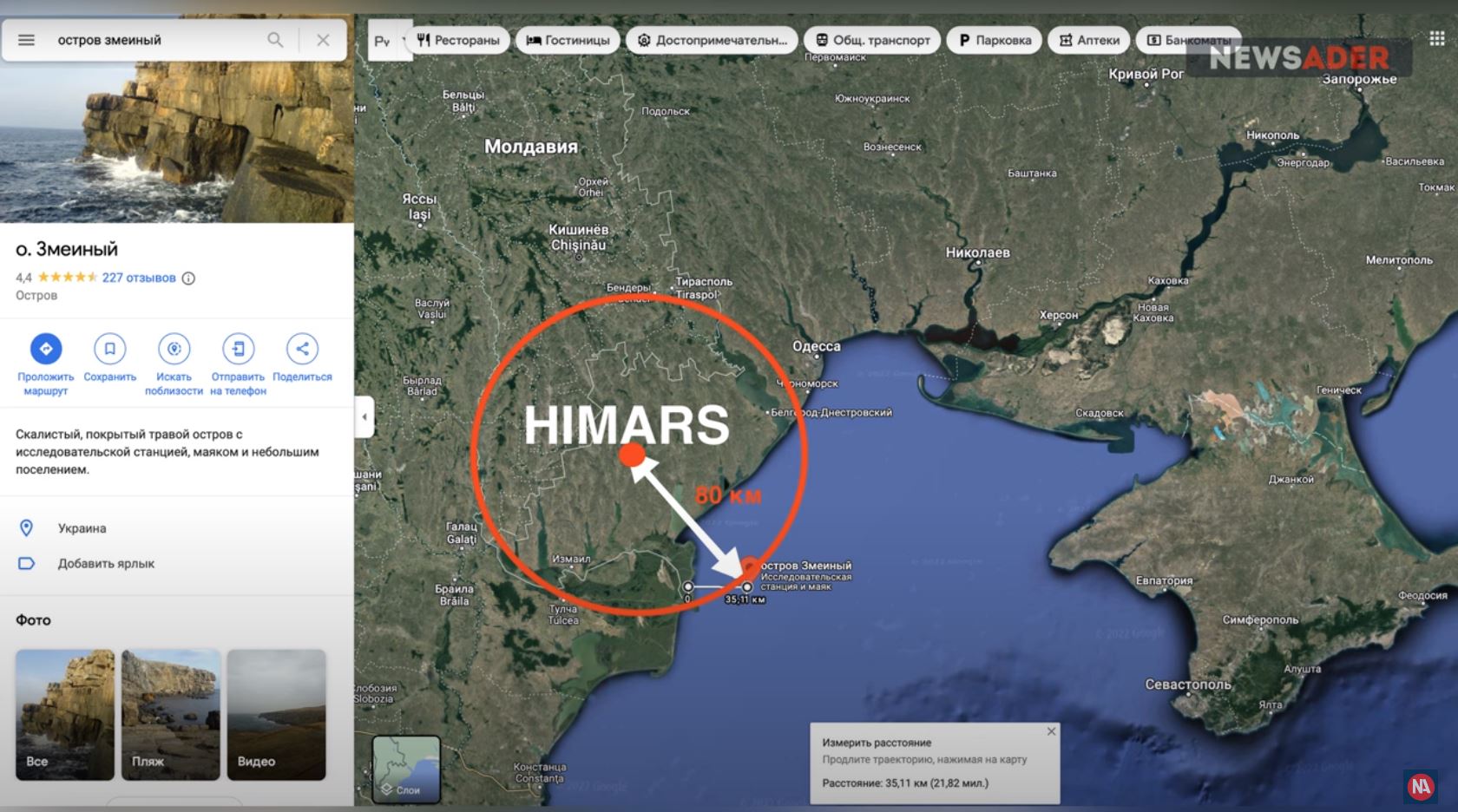Select the Аптеки filter chip
Screen dimensions: 1458x812
[1089, 40]
